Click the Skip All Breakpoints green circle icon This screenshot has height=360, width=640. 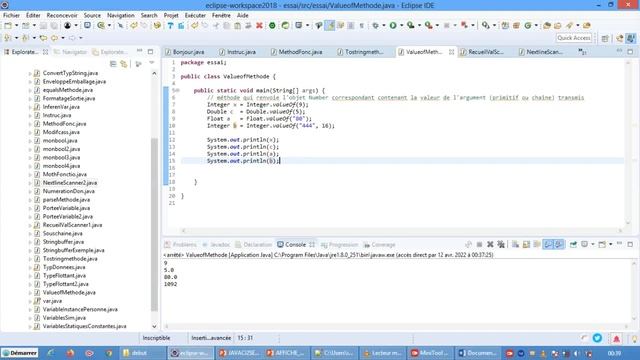pyautogui.click(x=272, y=25)
